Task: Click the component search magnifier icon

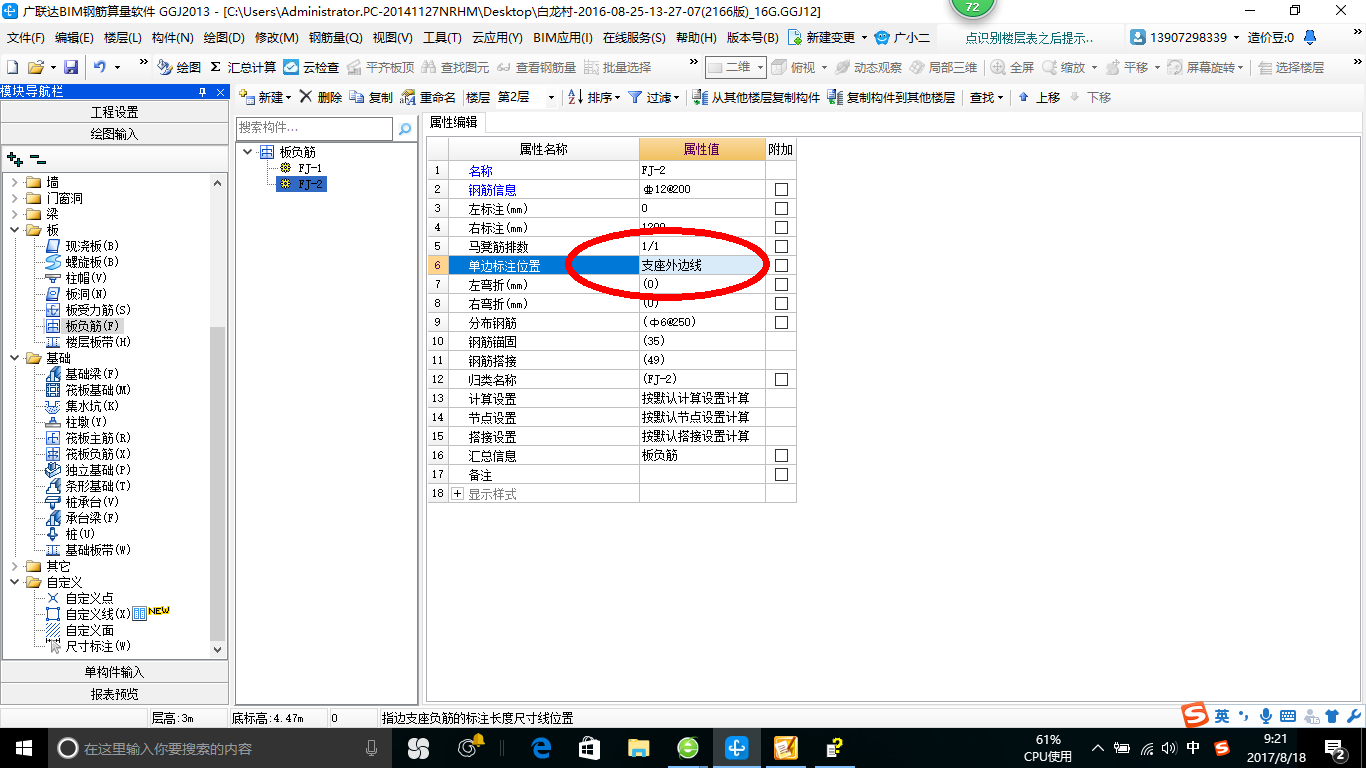Action: click(x=405, y=129)
